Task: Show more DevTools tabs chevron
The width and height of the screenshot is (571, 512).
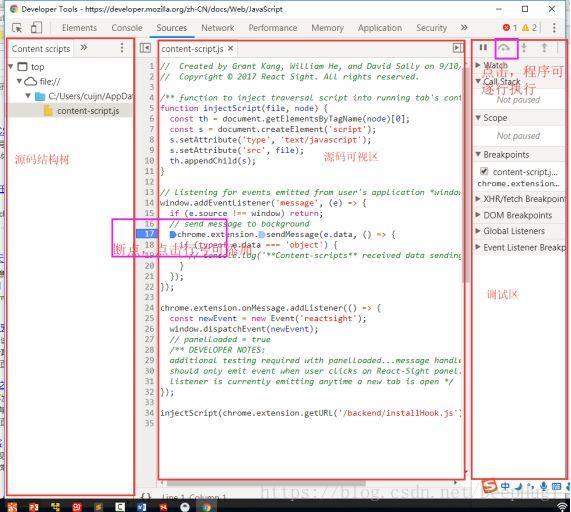Action: pos(464,28)
